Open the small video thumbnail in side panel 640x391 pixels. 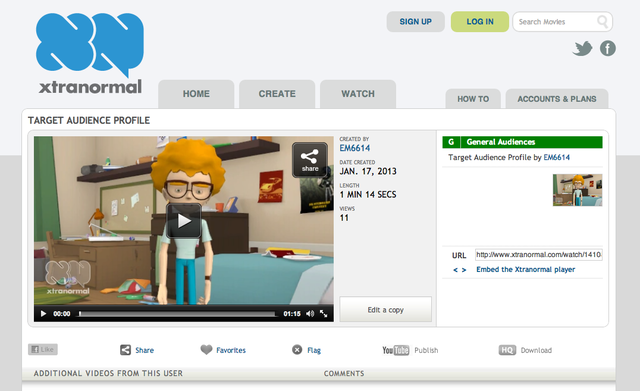577,190
